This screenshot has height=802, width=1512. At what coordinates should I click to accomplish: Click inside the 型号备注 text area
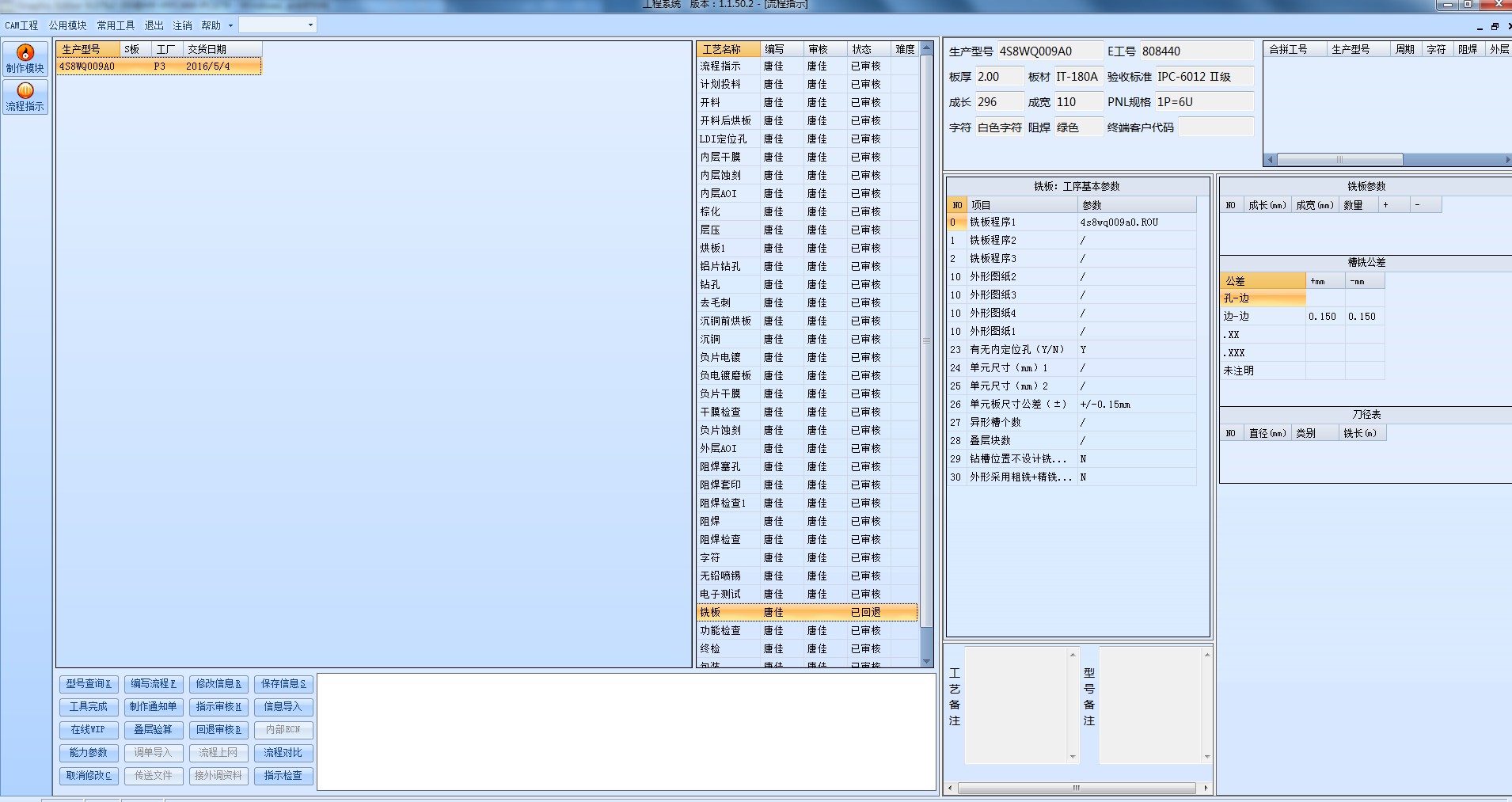coord(1151,705)
